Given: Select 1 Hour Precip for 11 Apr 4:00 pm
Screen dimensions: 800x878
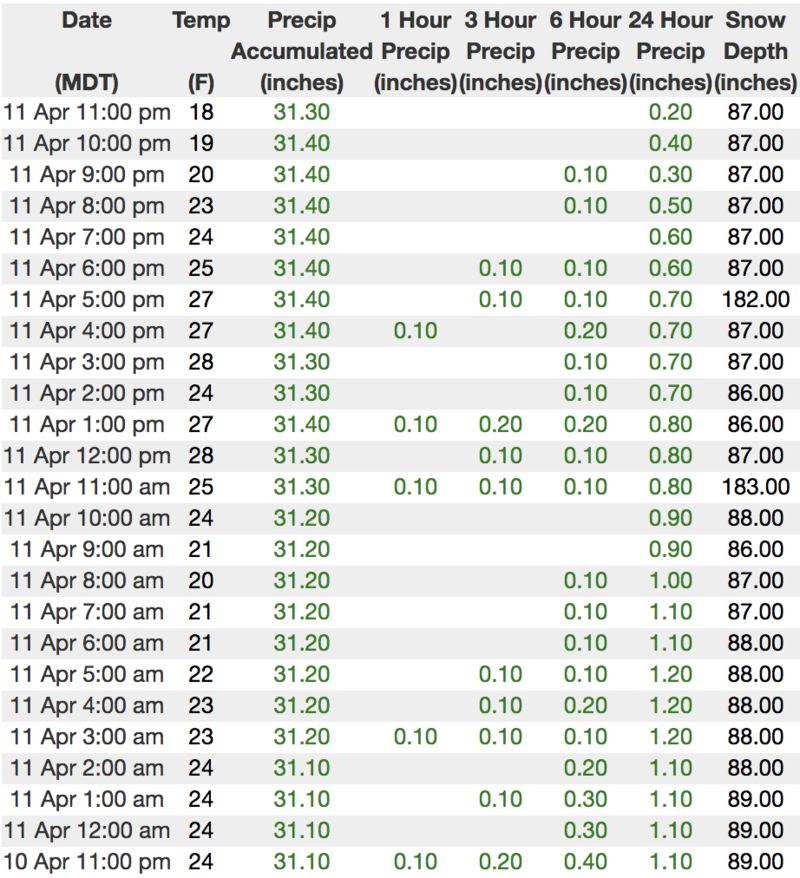Looking at the screenshot, I should pyautogui.click(x=415, y=330).
